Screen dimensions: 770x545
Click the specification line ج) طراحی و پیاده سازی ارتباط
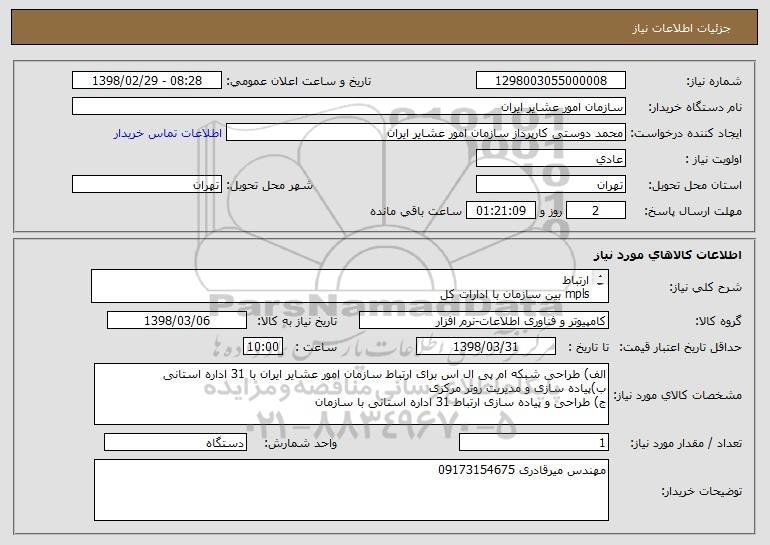pyautogui.click(x=461, y=402)
